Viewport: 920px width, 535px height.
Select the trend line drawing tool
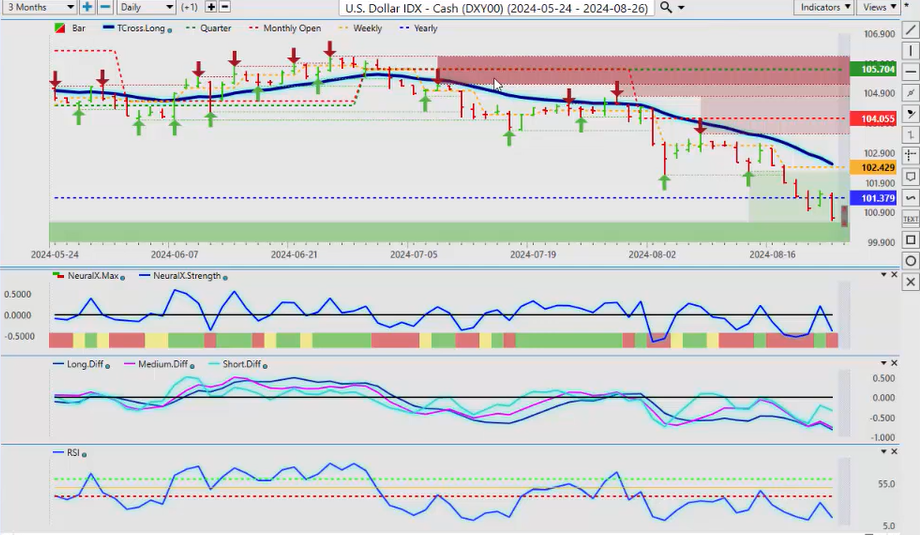[910, 29]
